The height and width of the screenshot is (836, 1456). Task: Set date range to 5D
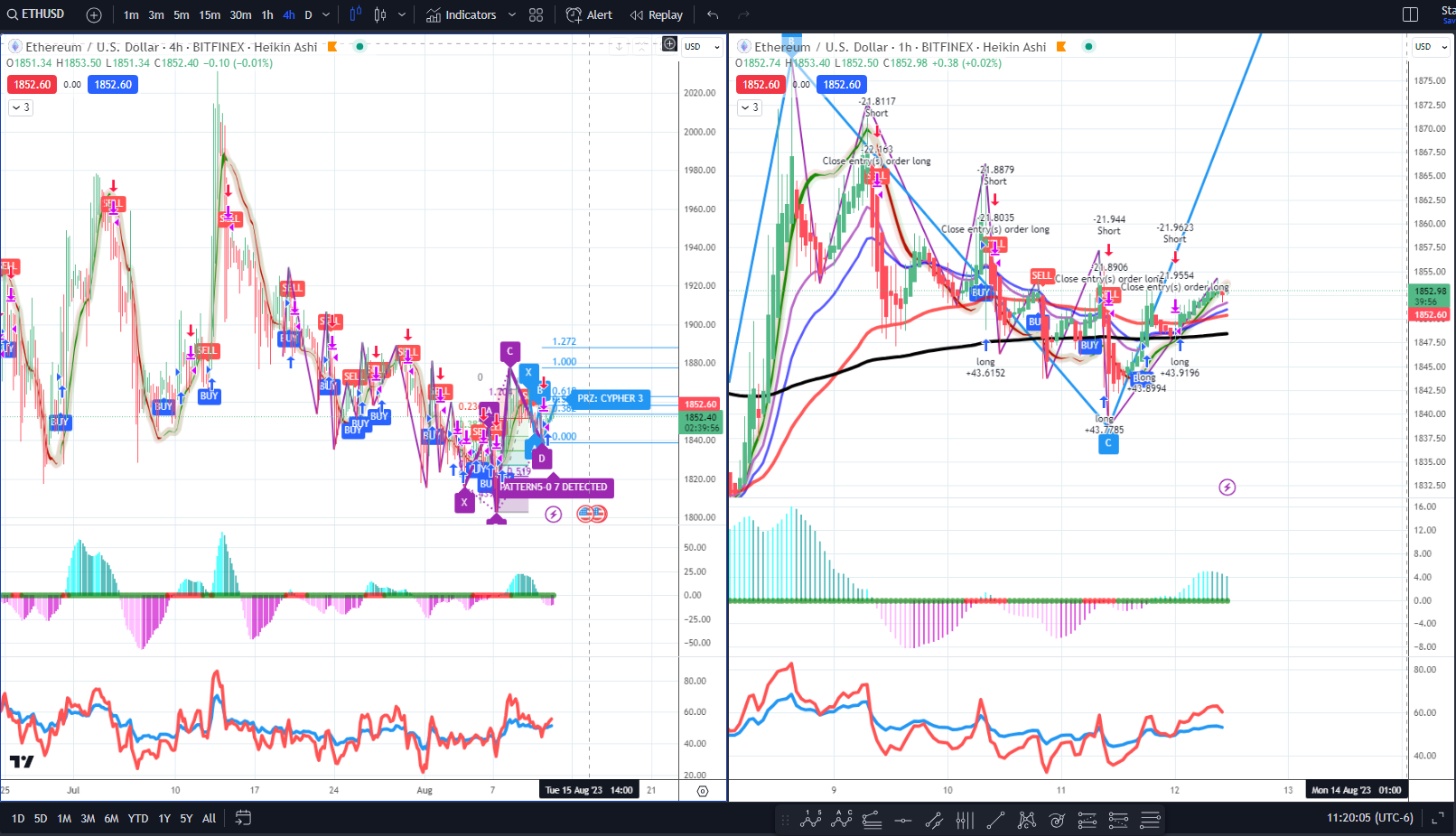point(41,818)
